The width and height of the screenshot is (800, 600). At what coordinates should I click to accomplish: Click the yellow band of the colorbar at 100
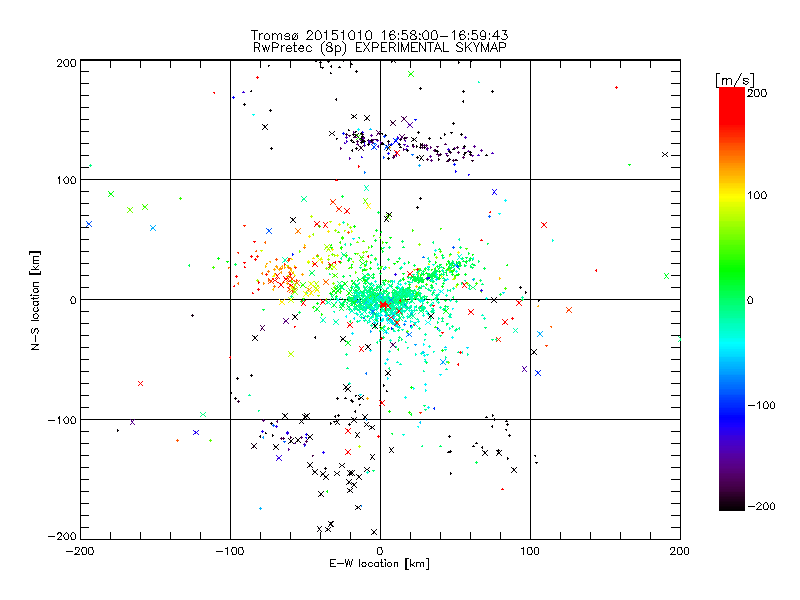point(732,195)
